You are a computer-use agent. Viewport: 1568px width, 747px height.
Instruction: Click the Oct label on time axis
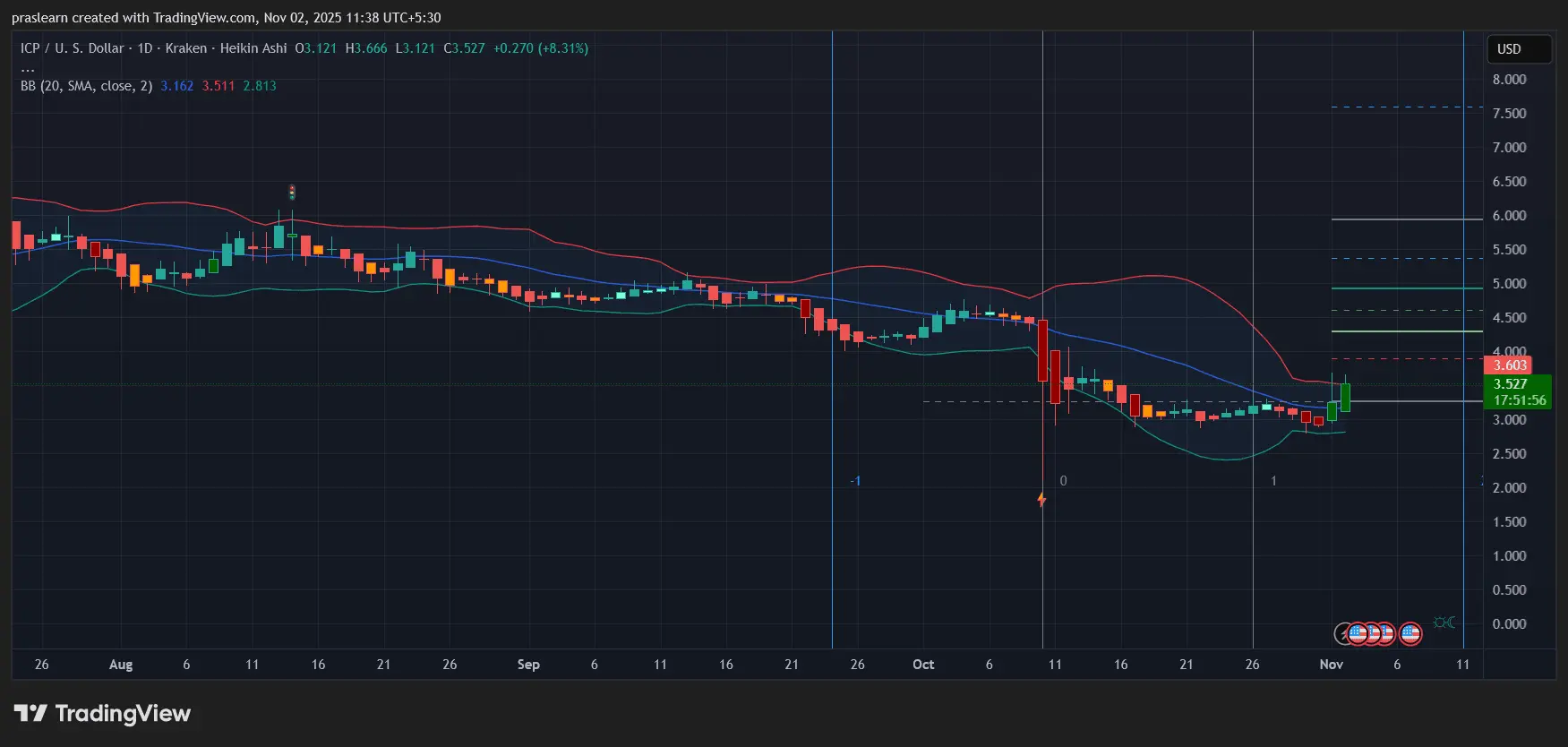click(923, 665)
